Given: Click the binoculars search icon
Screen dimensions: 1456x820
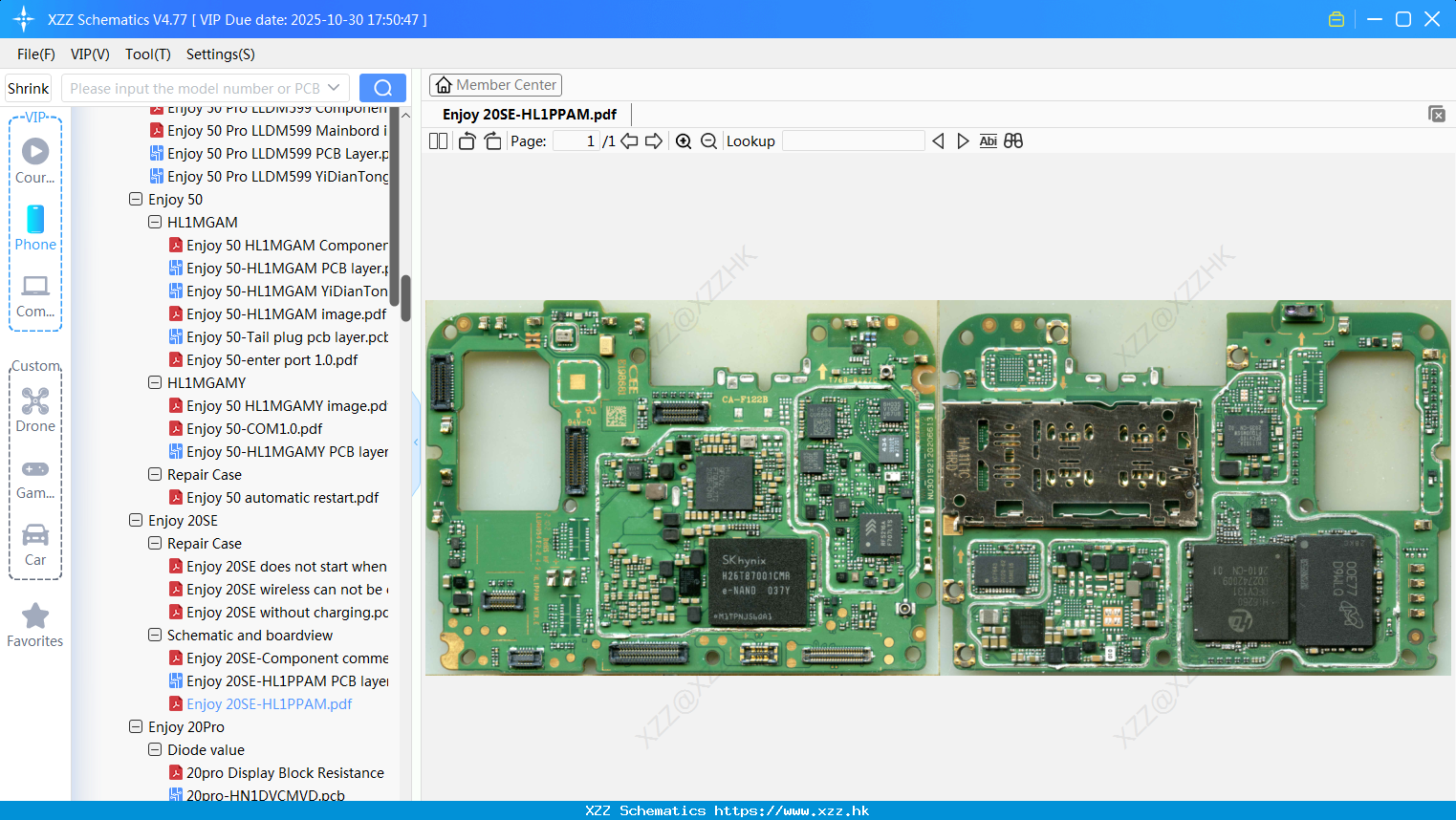Looking at the screenshot, I should [1013, 141].
